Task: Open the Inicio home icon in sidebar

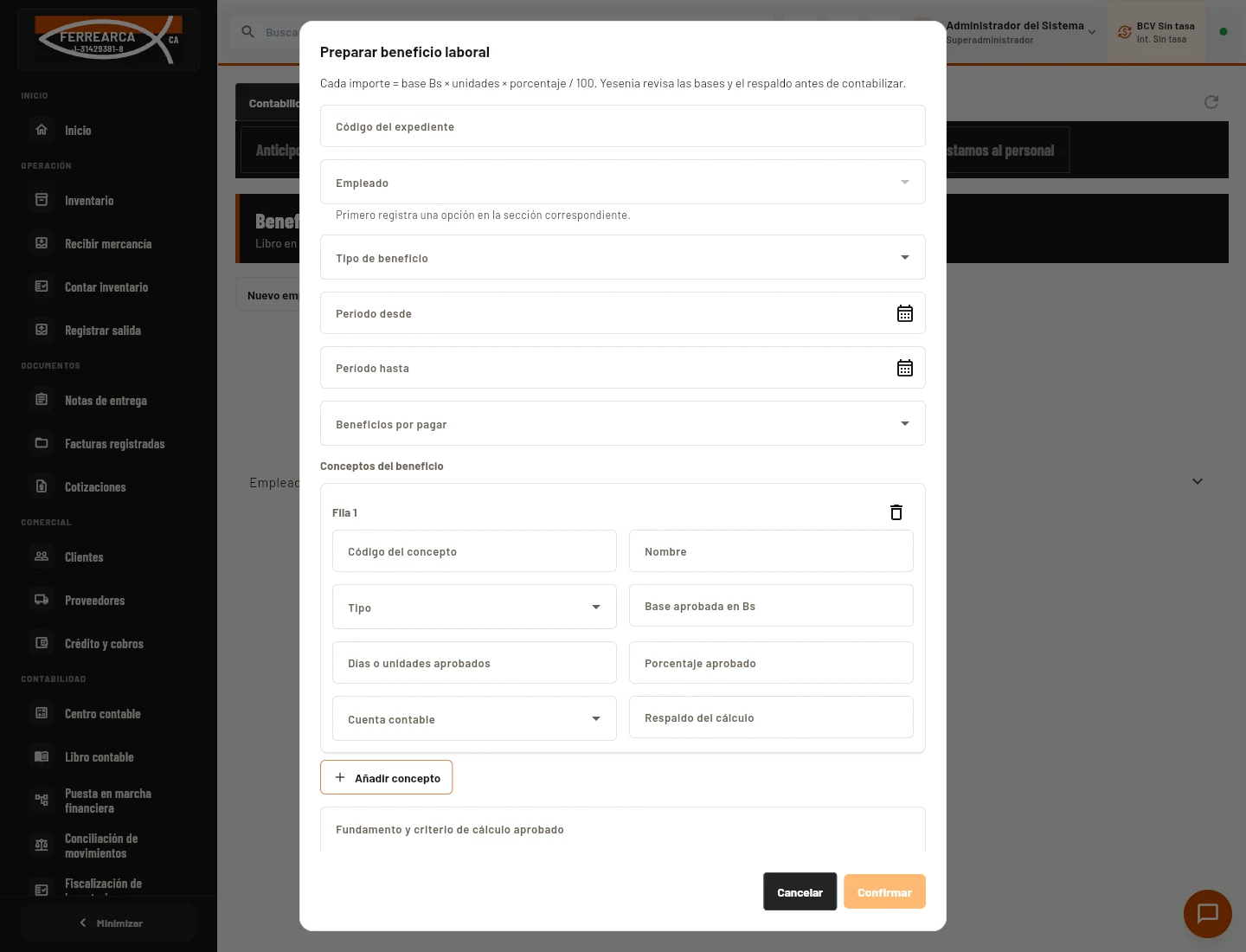Action: click(42, 130)
